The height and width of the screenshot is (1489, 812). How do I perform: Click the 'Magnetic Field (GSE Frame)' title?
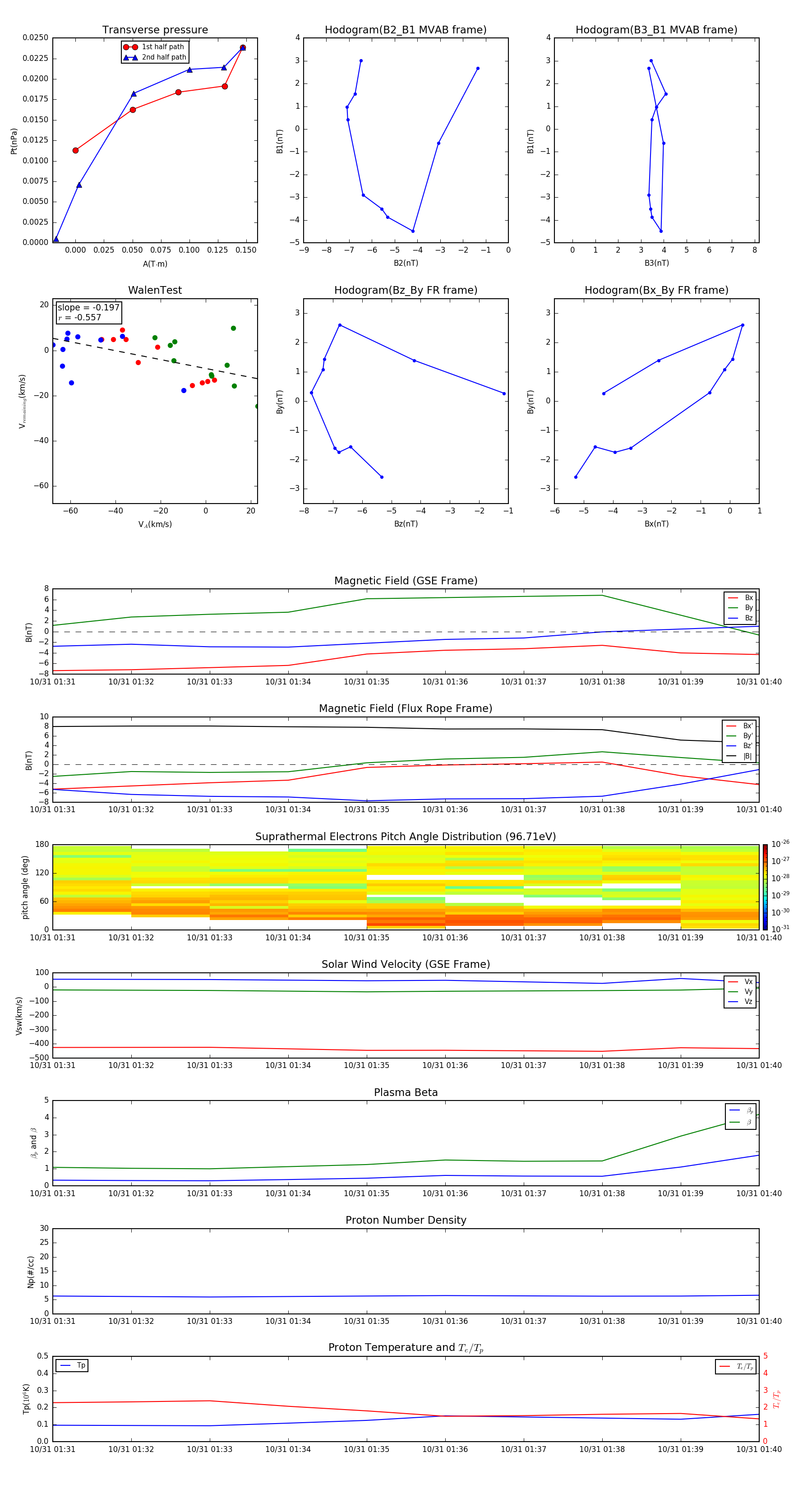pyautogui.click(x=406, y=581)
